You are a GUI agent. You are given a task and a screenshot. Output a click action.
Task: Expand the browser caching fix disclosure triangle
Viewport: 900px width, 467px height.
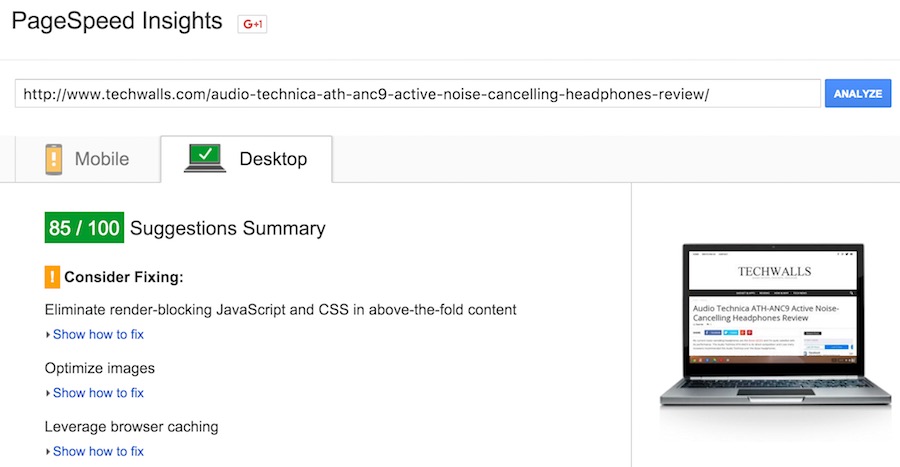click(48, 452)
